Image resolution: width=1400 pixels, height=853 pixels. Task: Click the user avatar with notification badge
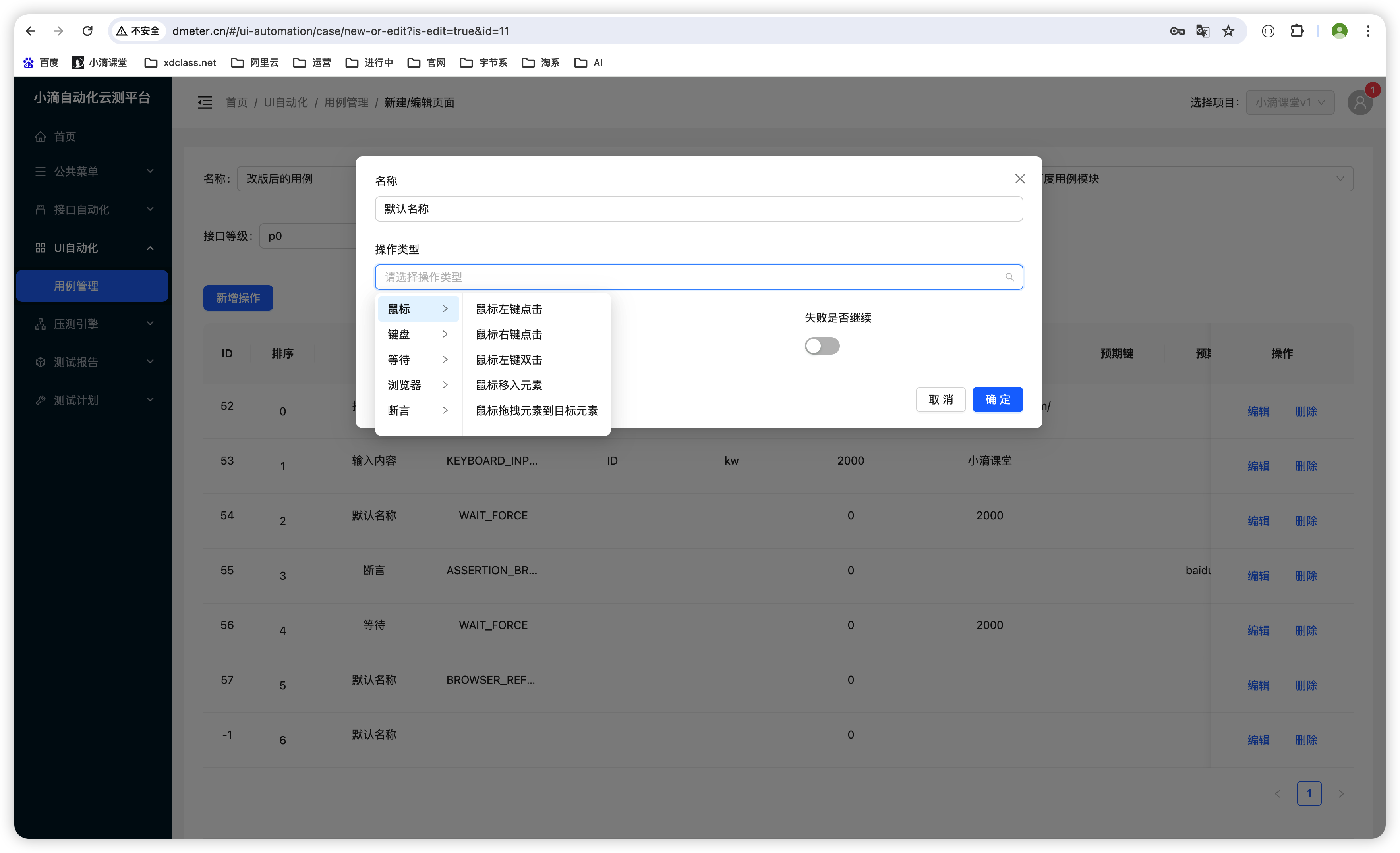pos(1359,102)
